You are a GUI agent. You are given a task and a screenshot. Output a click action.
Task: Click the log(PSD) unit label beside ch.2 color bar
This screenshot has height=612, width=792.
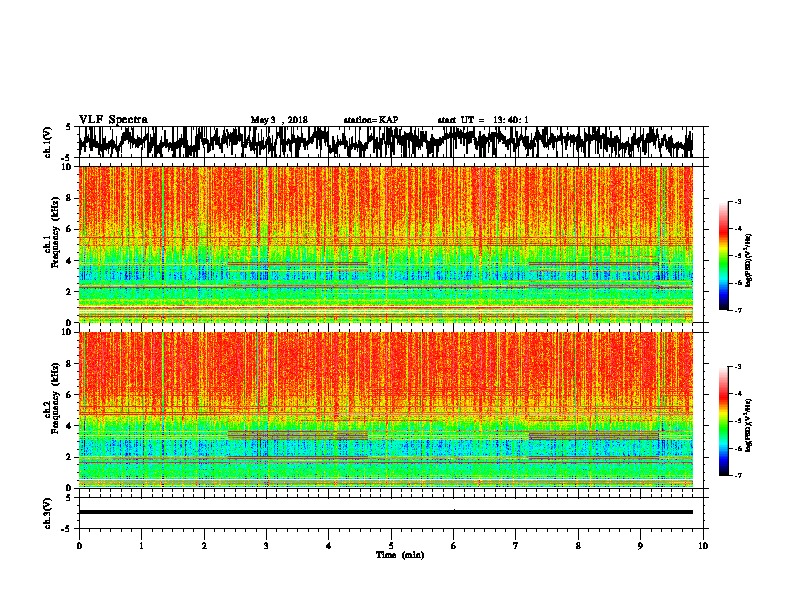tap(749, 425)
